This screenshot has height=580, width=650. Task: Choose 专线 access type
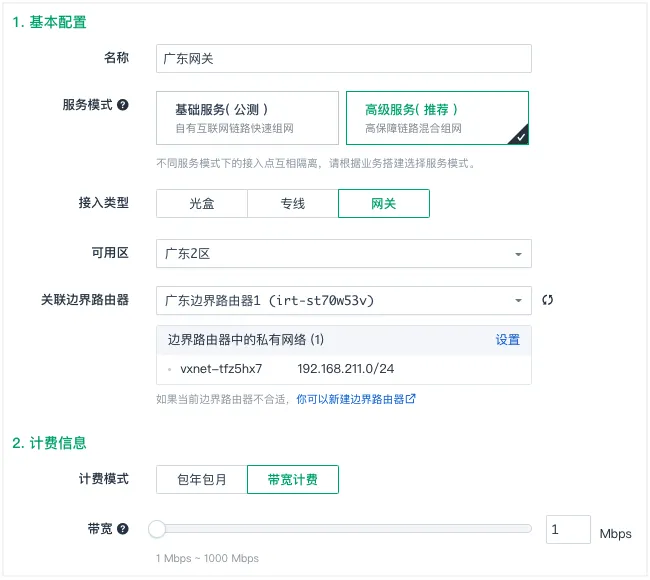293,203
